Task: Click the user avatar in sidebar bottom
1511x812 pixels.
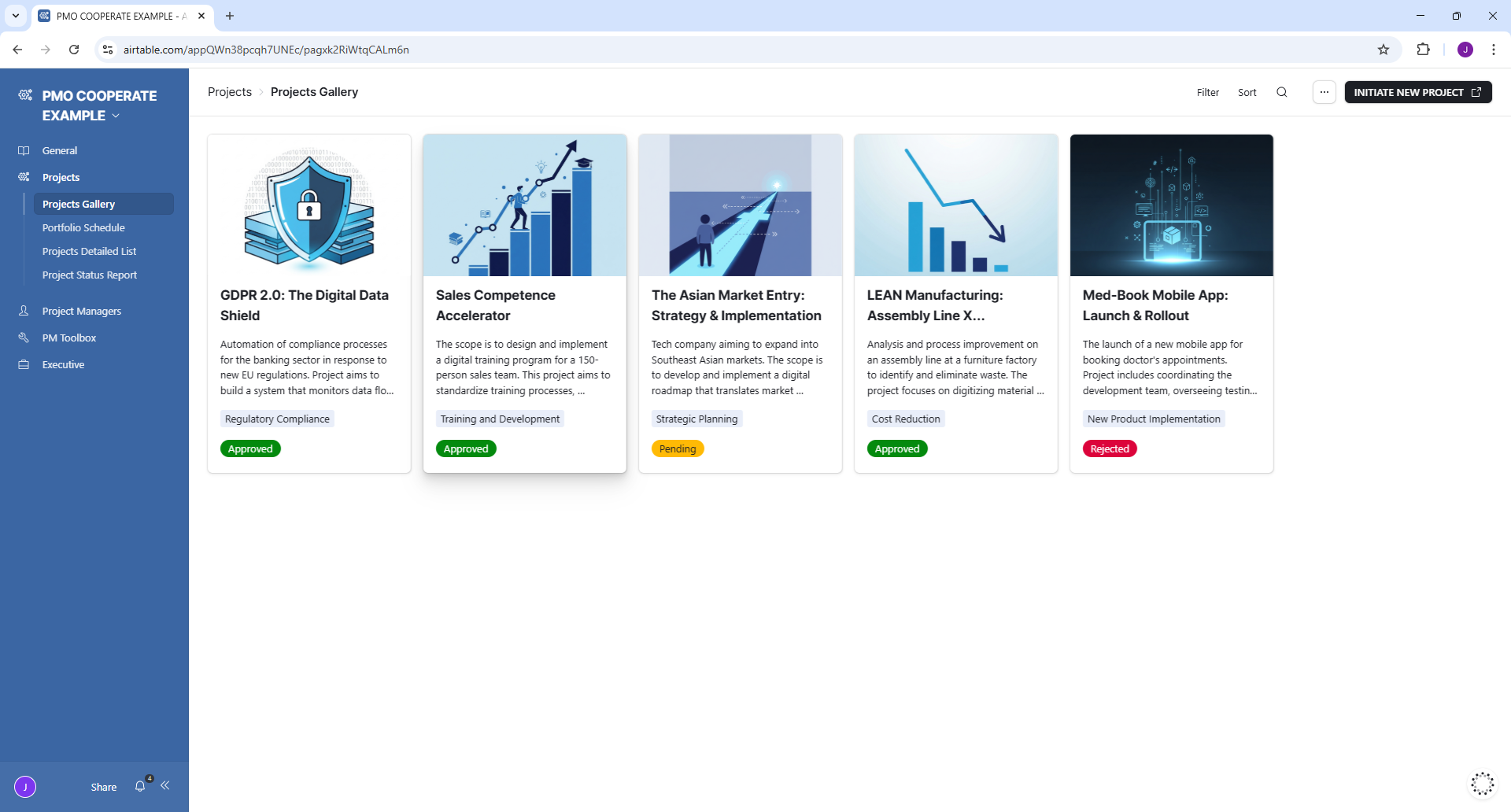Action: 25,786
